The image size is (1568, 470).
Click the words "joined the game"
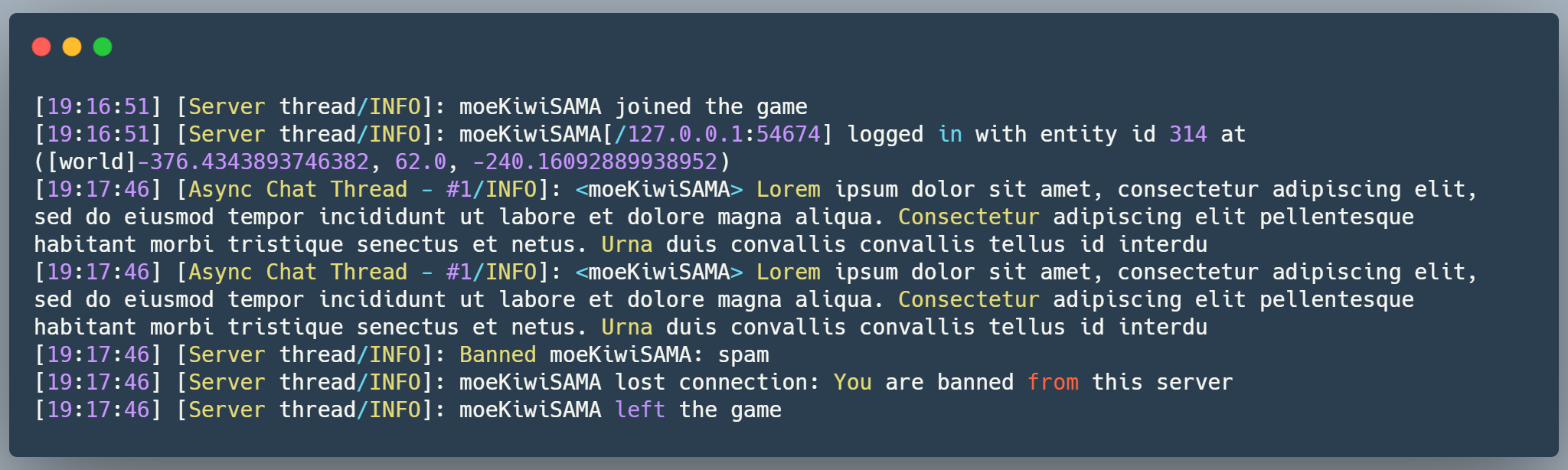click(x=711, y=106)
